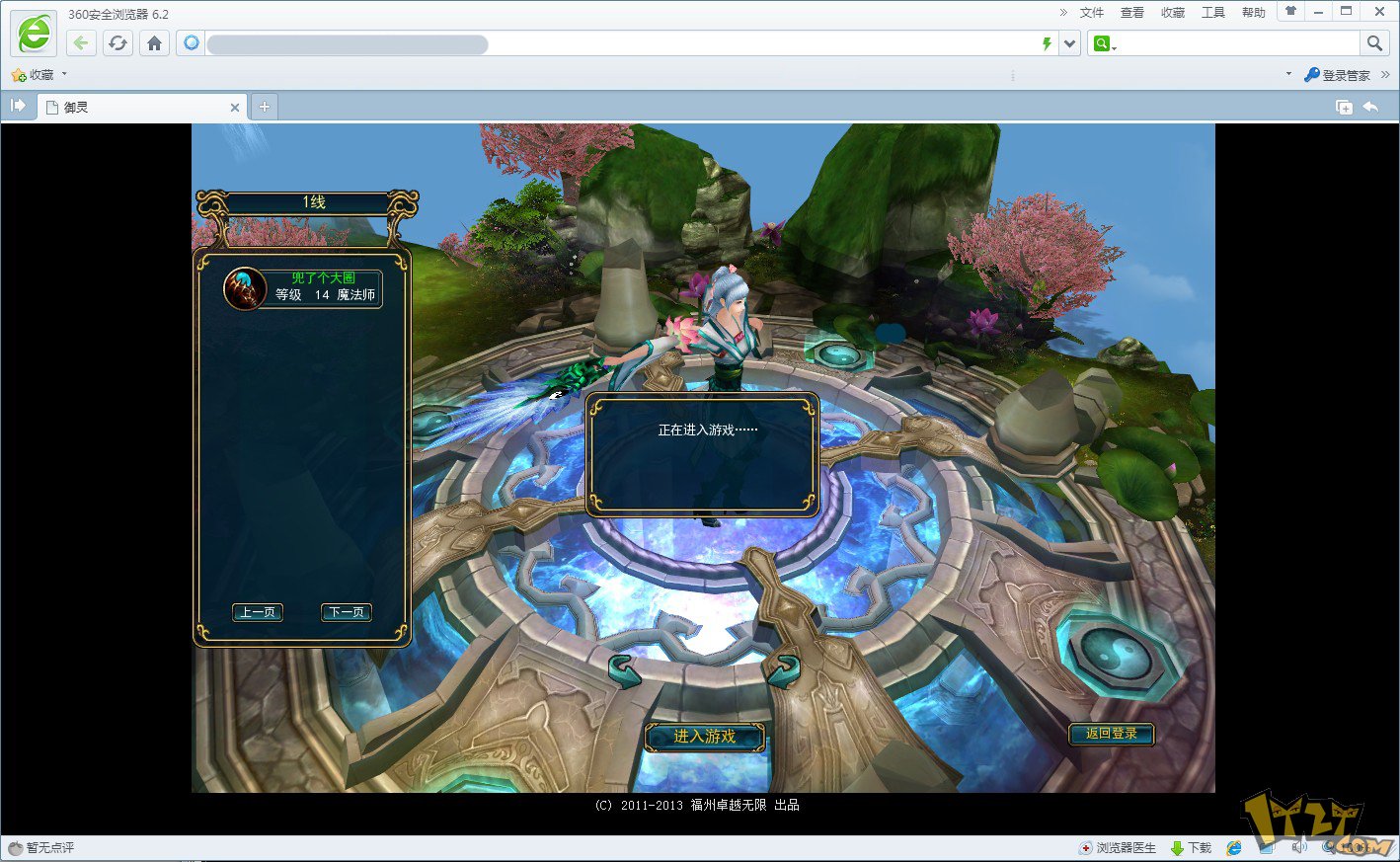Image resolution: width=1400 pixels, height=862 pixels.
Task: Go to next page with 下一页
Action: [347, 612]
